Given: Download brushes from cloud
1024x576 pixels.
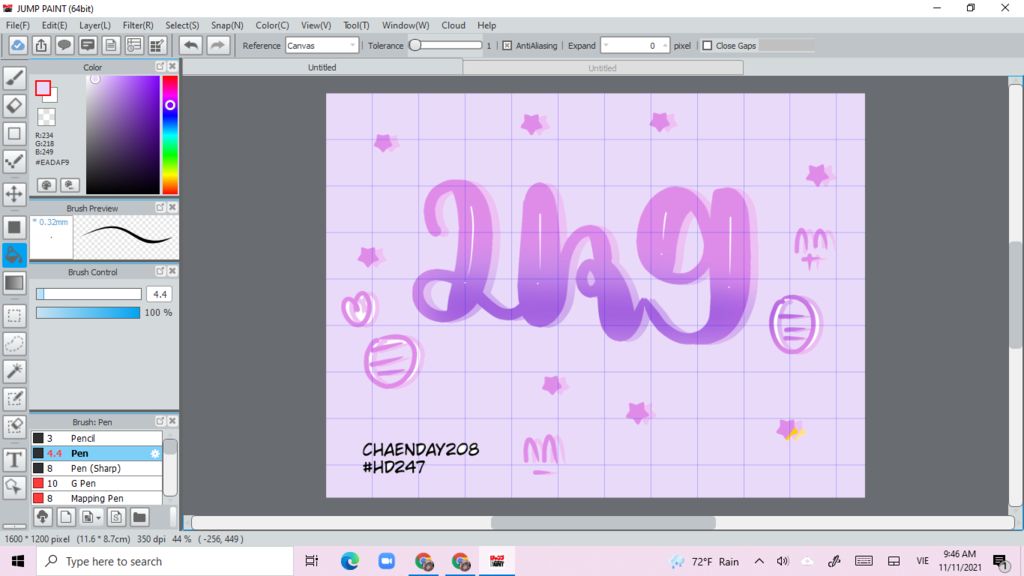Looking at the screenshot, I should pyautogui.click(x=42, y=517).
